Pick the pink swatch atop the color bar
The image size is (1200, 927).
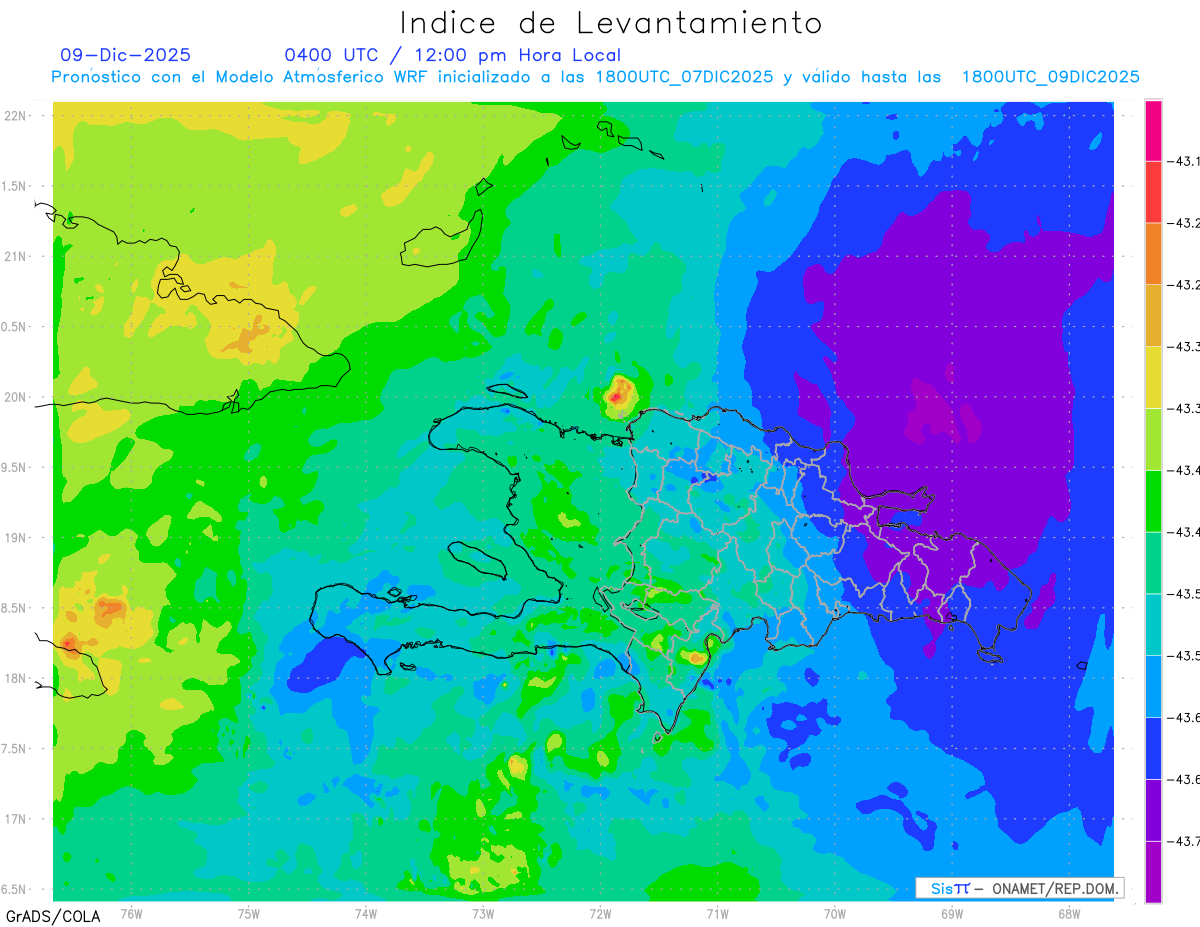coord(1153,130)
